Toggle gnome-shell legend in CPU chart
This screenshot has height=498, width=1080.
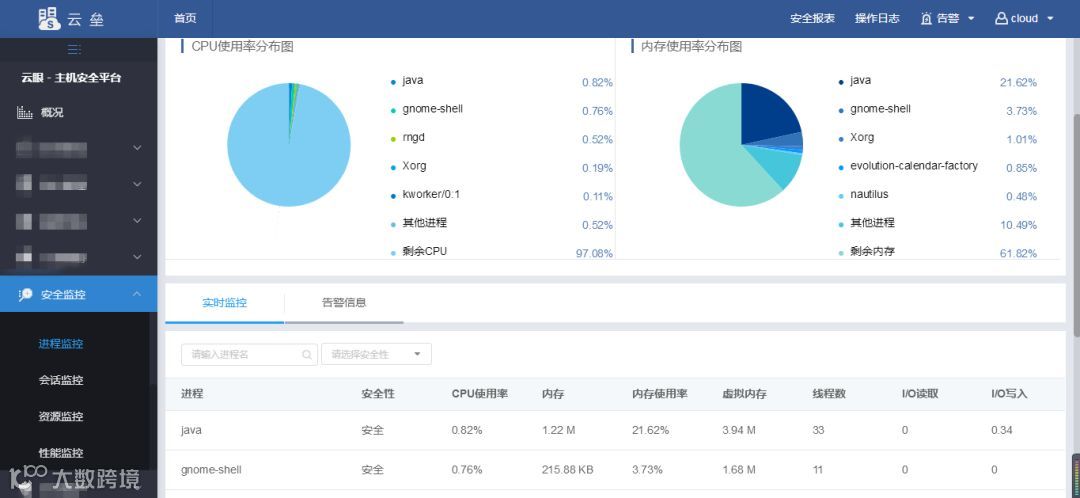pyautogui.click(x=426, y=109)
